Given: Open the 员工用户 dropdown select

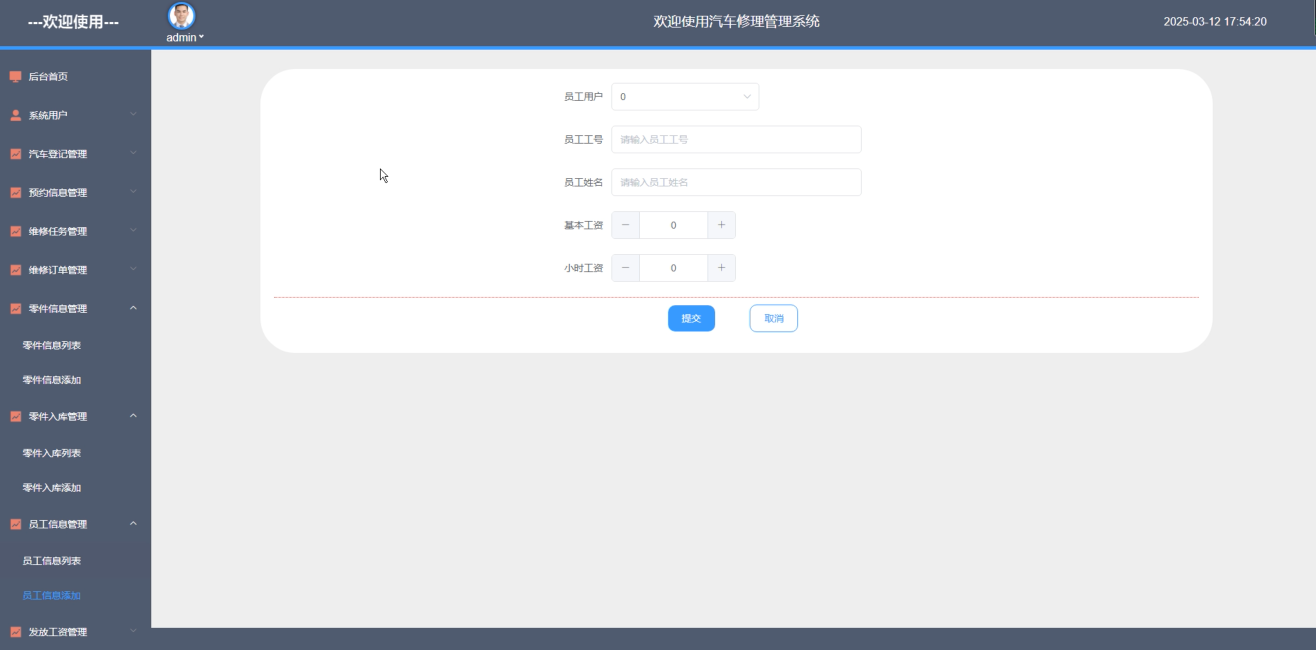Looking at the screenshot, I should point(685,97).
